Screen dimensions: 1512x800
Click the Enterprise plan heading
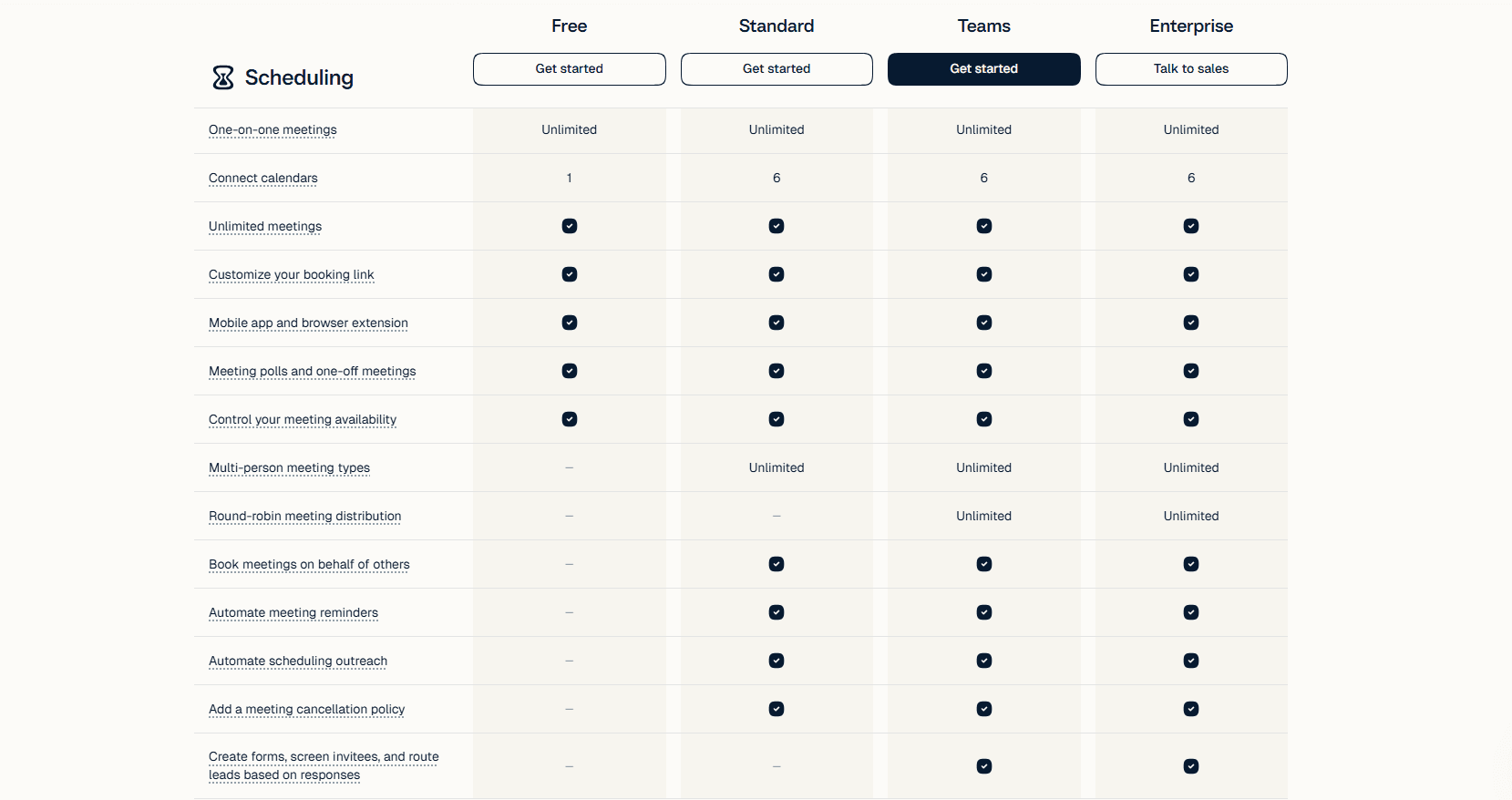(1191, 26)
